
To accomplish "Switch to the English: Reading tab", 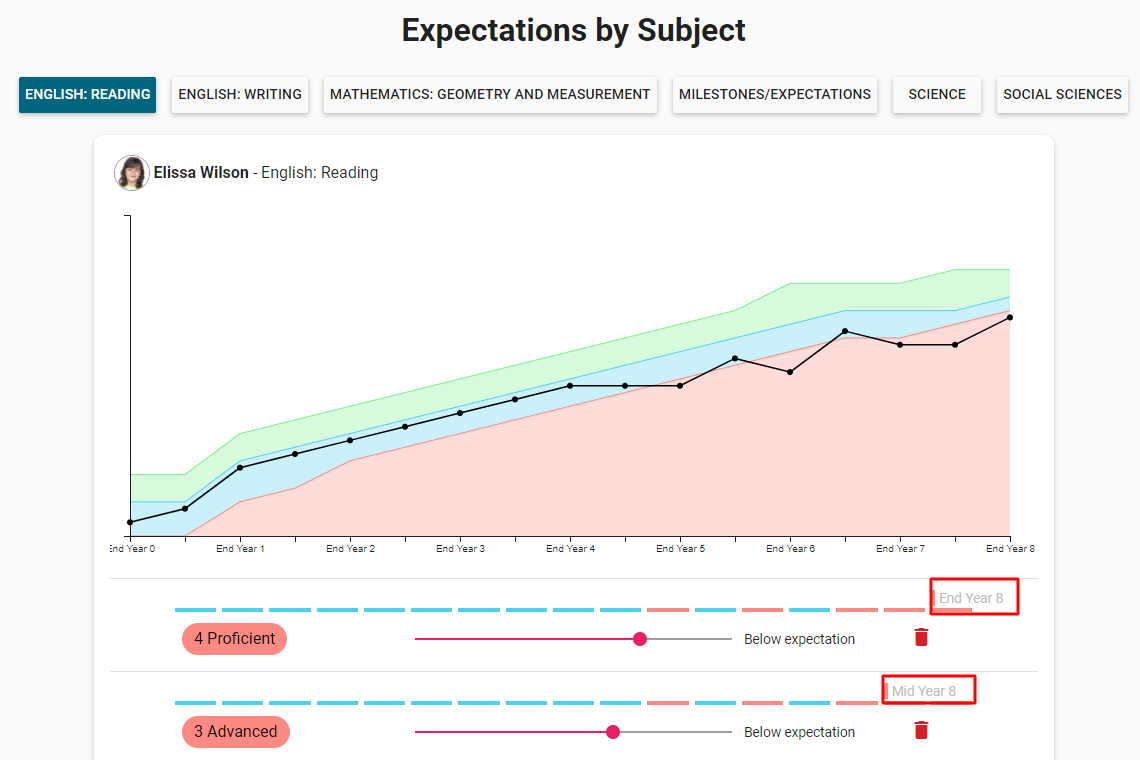I will click(x=87, y=95).
